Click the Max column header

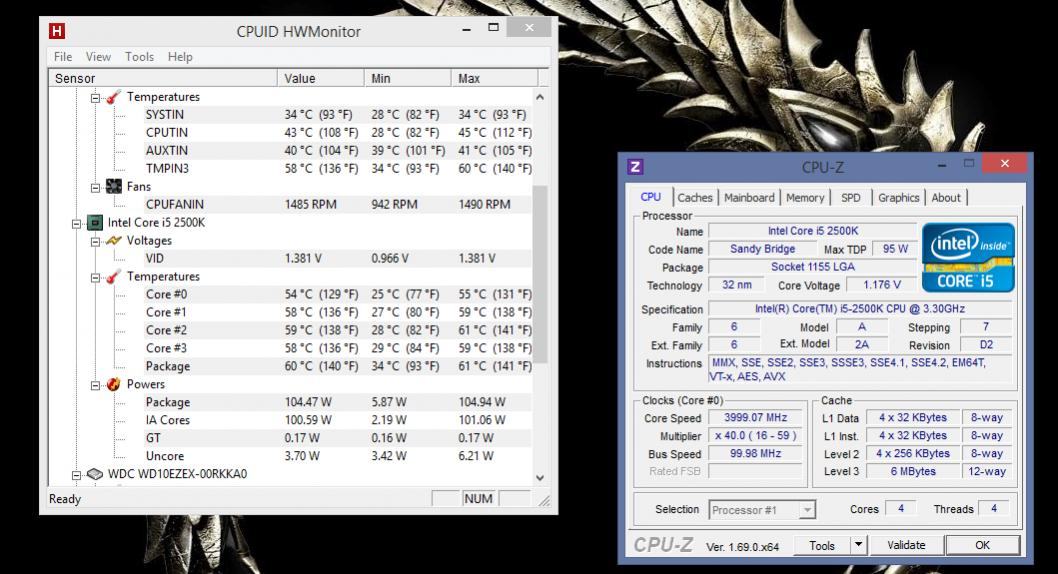(494, 78)
